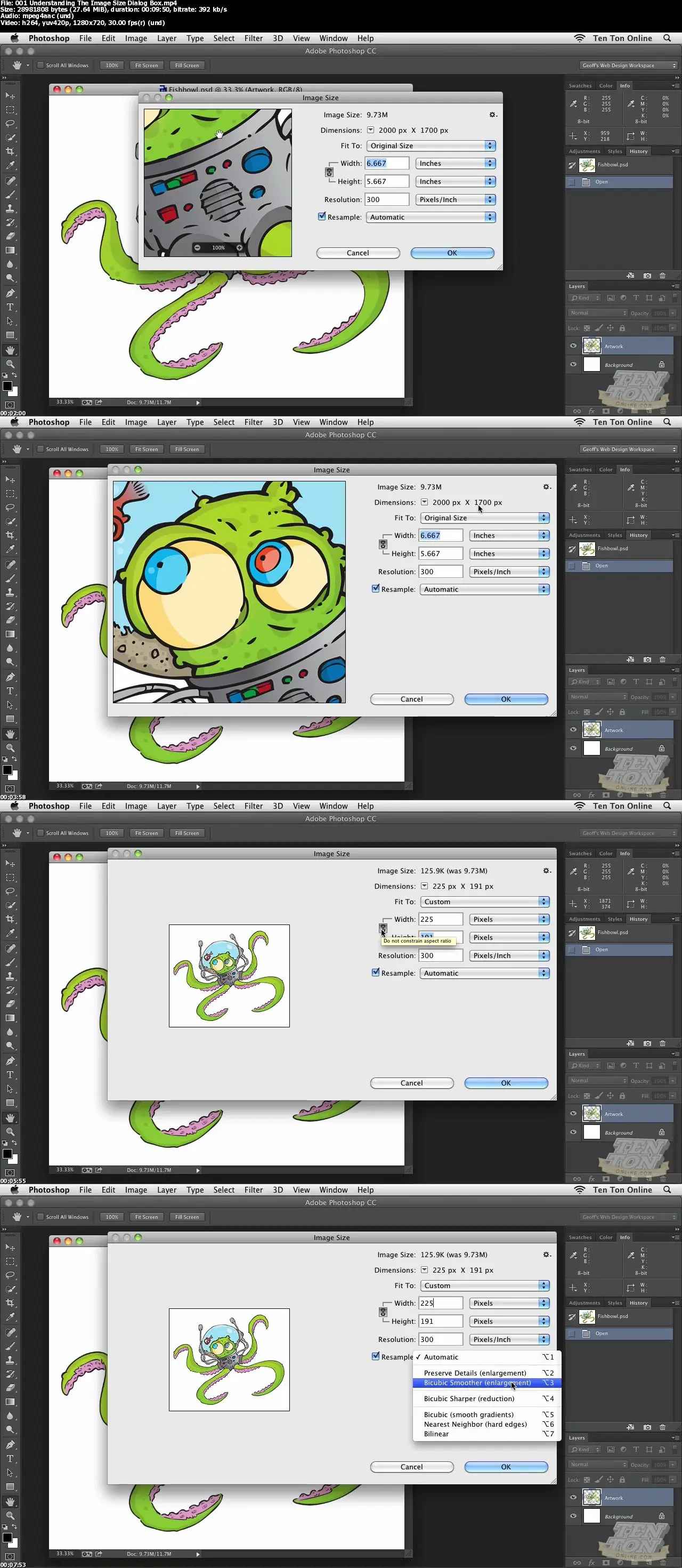
Task: Choose Bicubic (smooth gradients) from the Resample menu
Action: click(x=486, y=1414)
